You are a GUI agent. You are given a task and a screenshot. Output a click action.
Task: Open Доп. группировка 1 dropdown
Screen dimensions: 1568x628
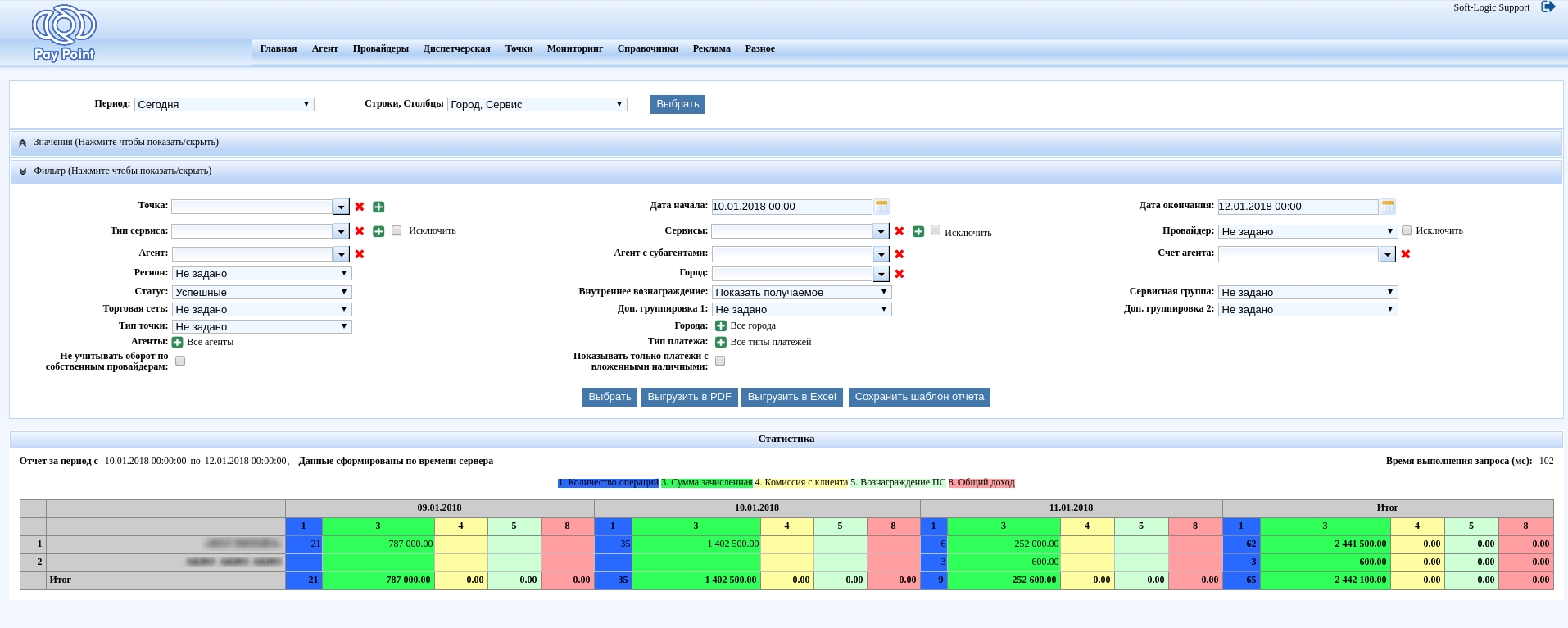[802, 309]
